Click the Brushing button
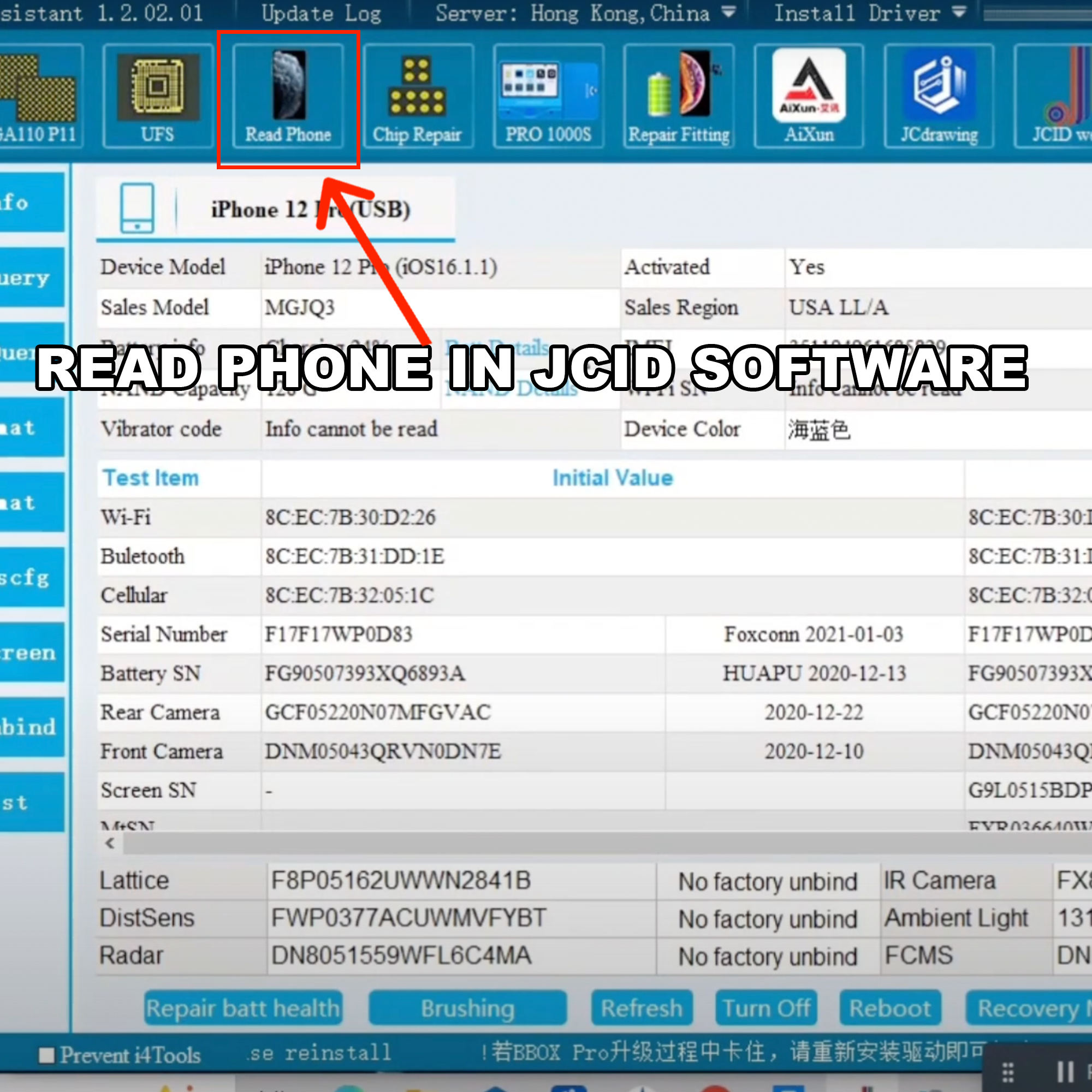The height and width of the screenshot is (1092, 1092). [467, 1008]
